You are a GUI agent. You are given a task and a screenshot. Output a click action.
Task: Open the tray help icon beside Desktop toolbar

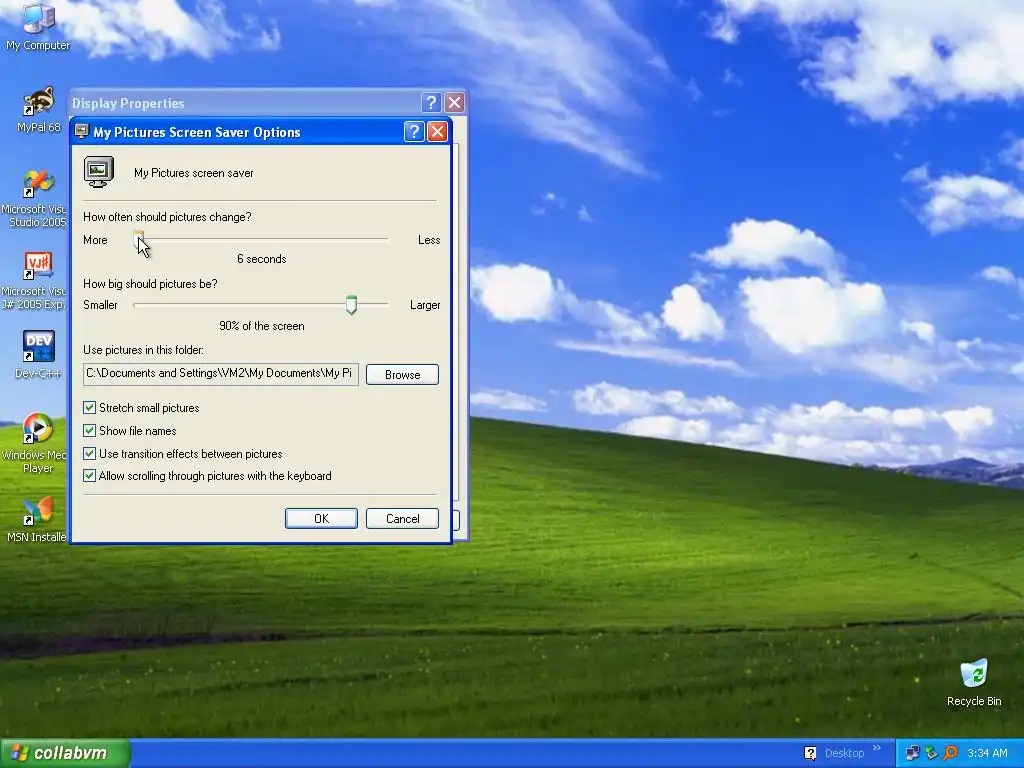click(810, 753)
